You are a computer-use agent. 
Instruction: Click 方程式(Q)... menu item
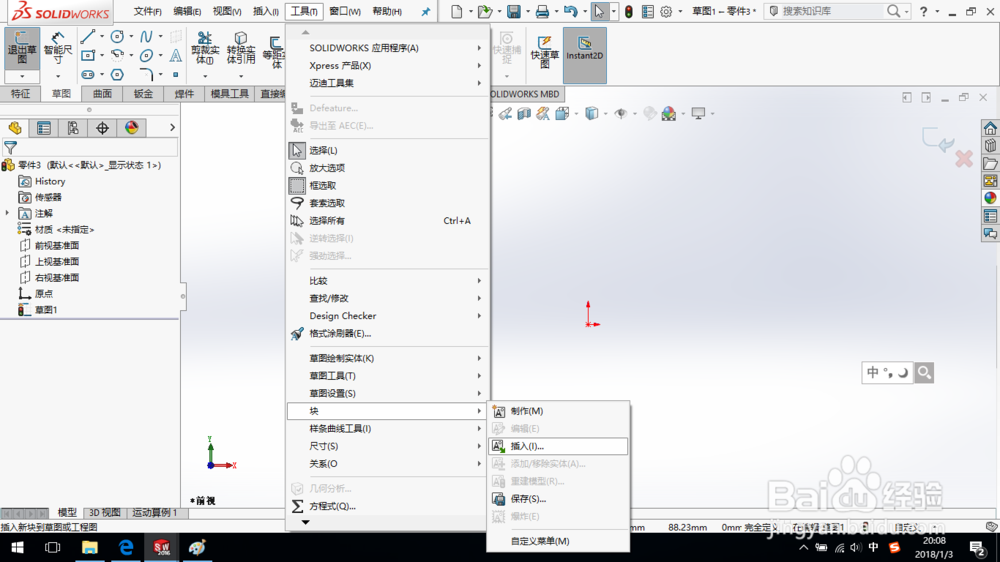[388, 506]
